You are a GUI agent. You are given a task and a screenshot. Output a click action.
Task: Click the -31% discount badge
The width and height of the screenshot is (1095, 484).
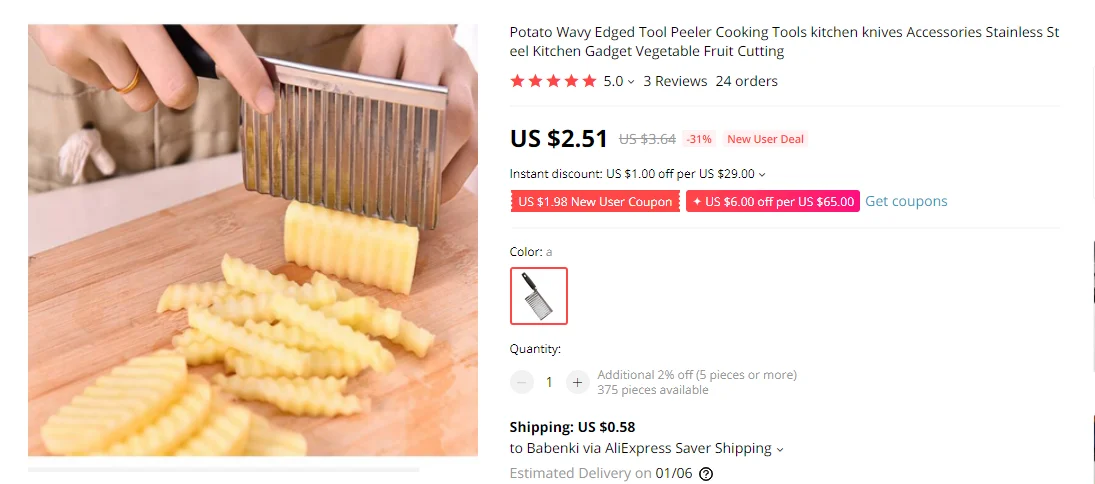pos(699,139)
